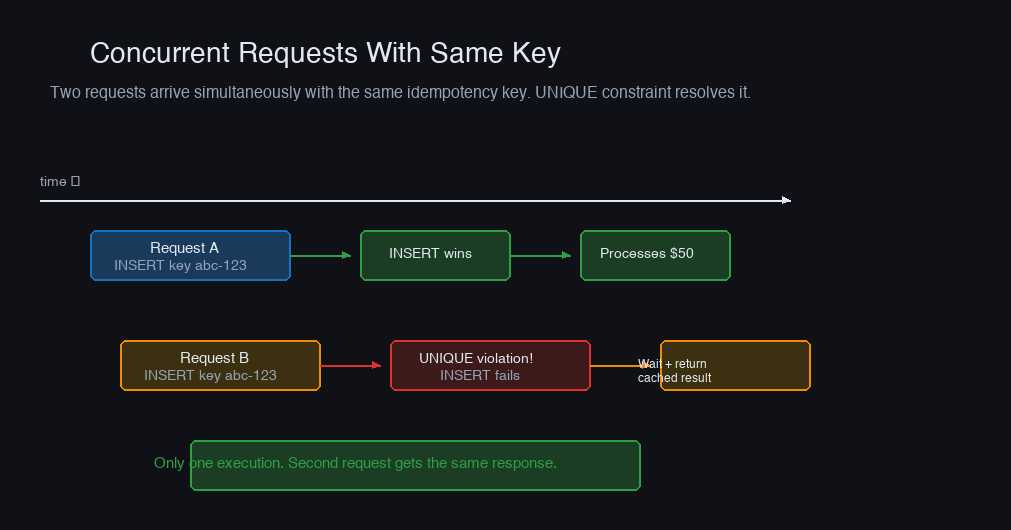
Task: Select the empty orange box on right
Action: pyautogui.click(x=736, y=366)
